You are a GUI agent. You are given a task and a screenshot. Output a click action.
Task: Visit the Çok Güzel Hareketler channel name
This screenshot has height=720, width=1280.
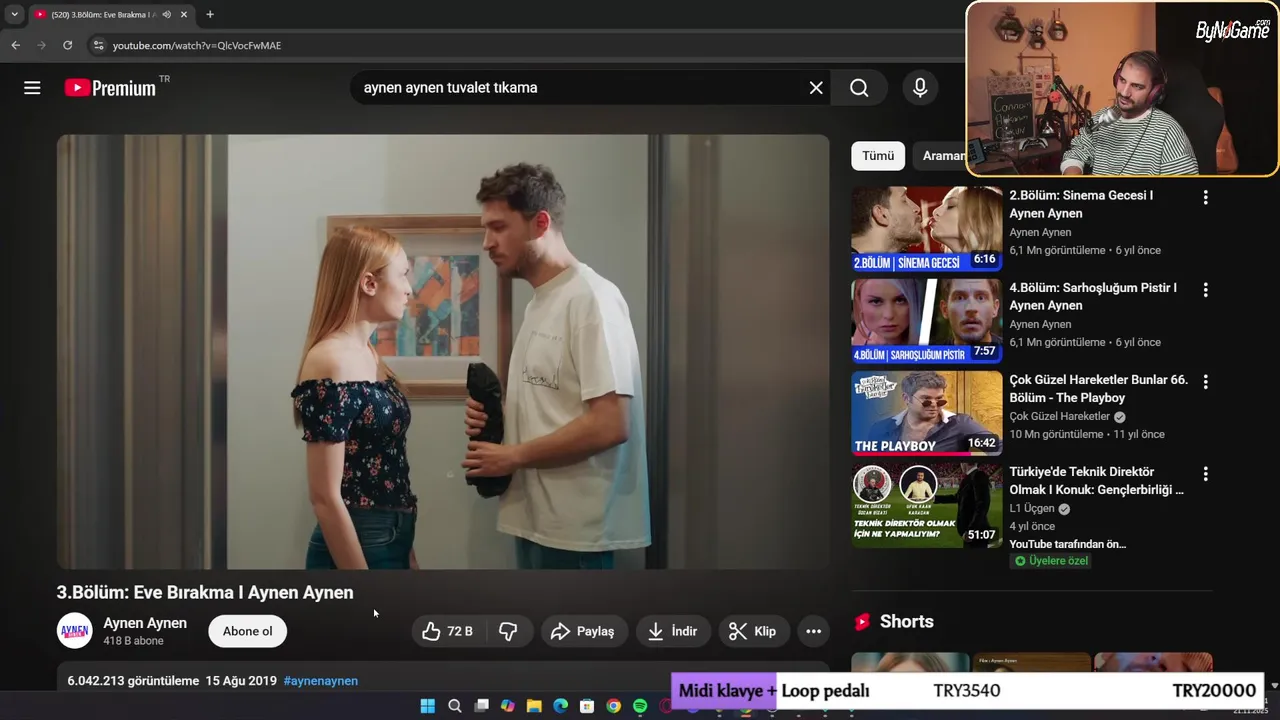(1059, 417)
